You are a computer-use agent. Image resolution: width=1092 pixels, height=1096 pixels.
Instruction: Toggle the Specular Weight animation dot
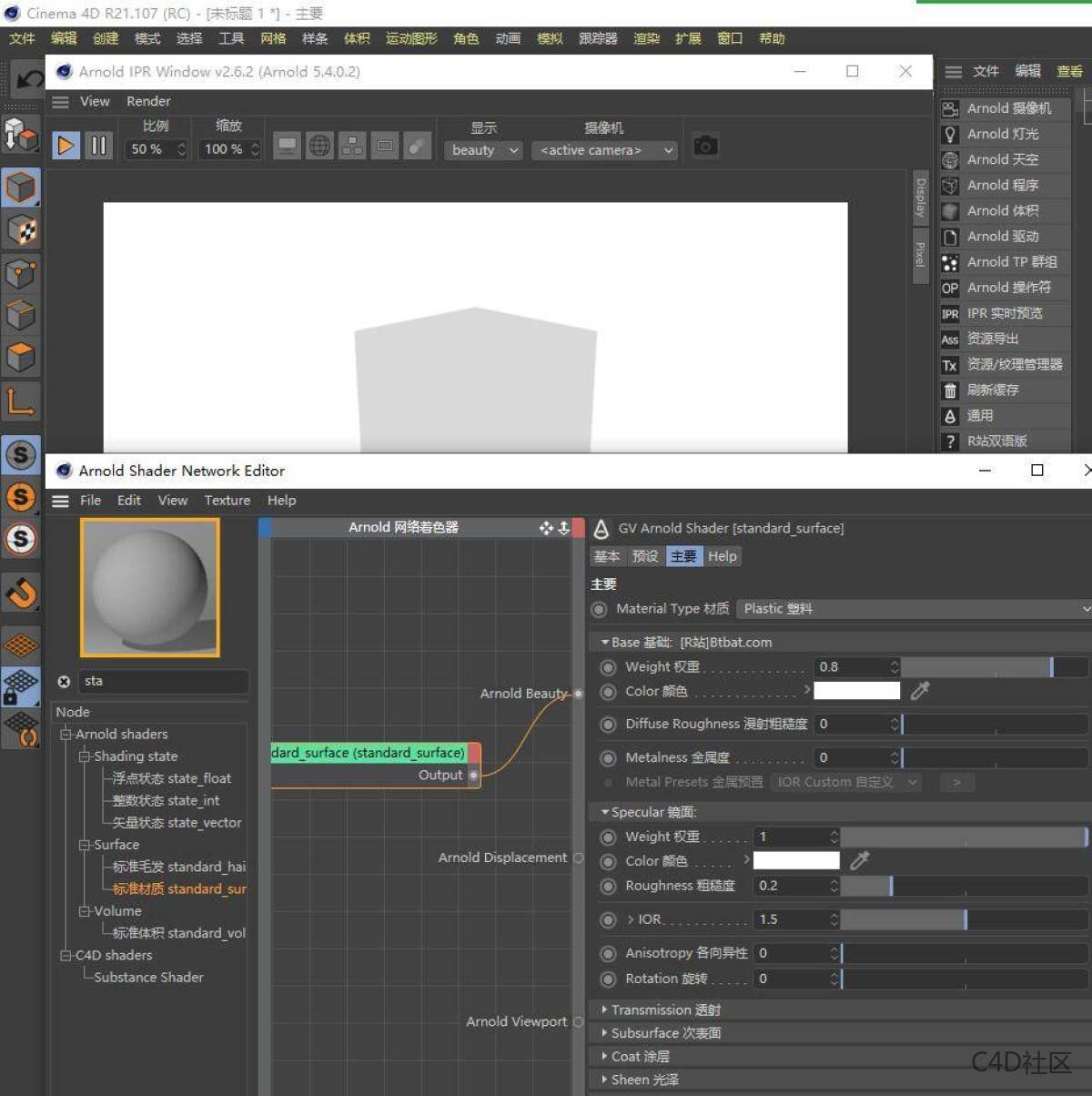tap(608, 837)
